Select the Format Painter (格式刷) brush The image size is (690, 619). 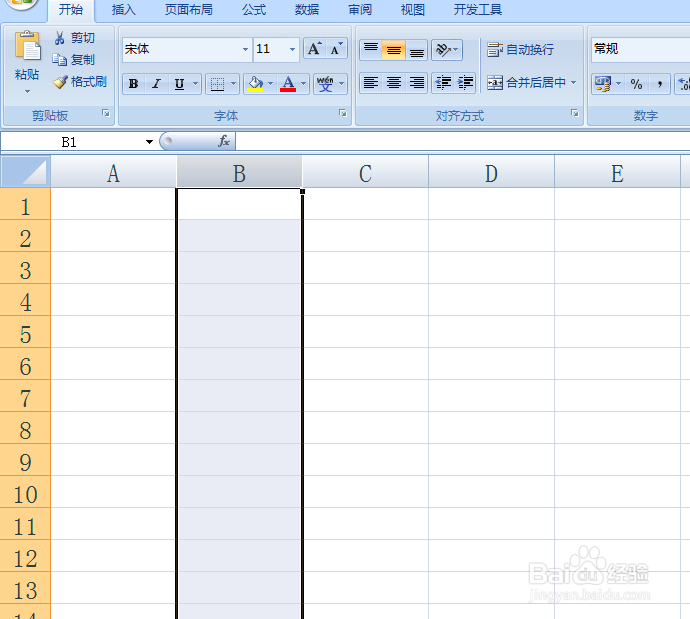79,81
